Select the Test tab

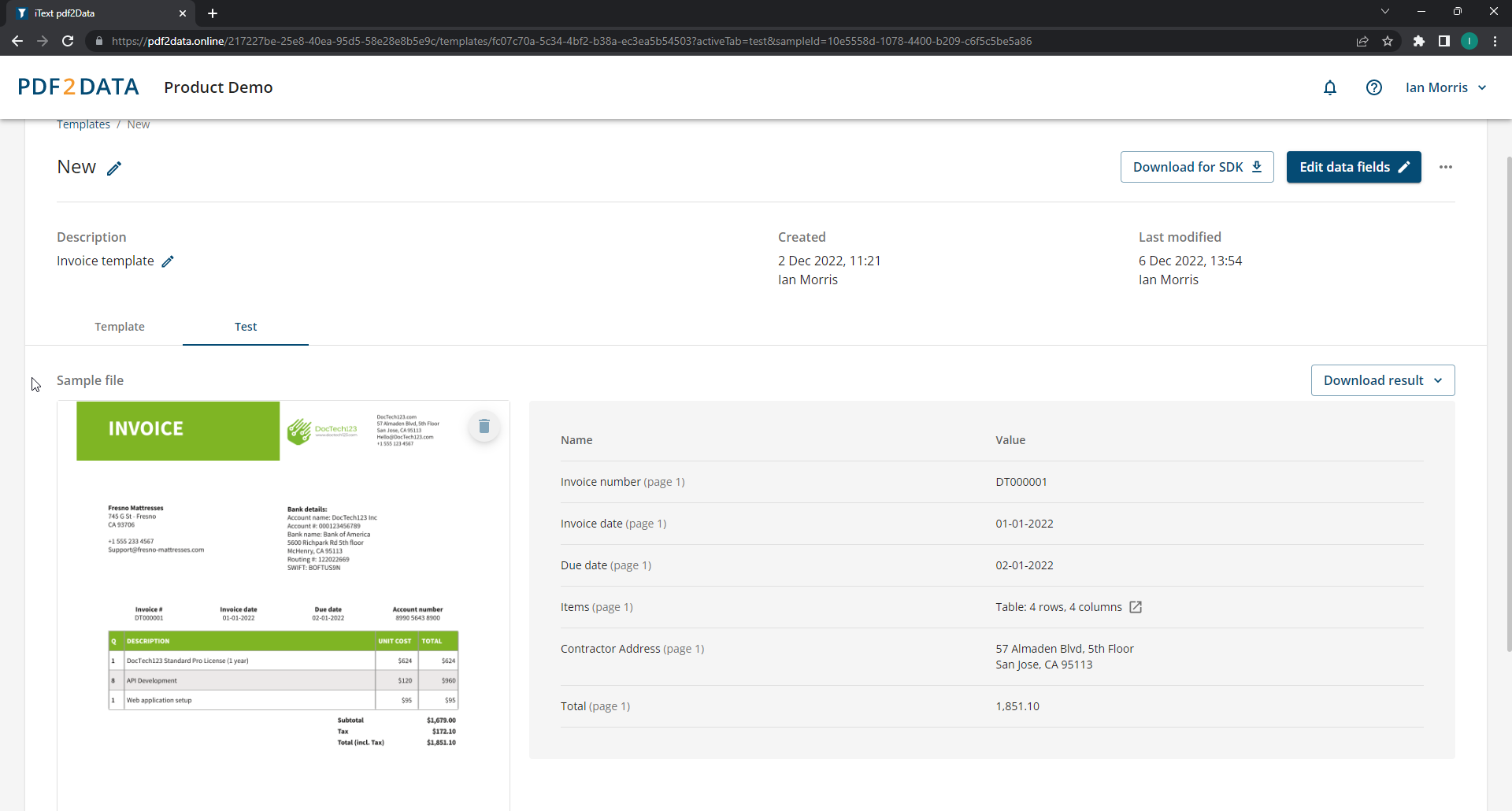tap(246, 327)
